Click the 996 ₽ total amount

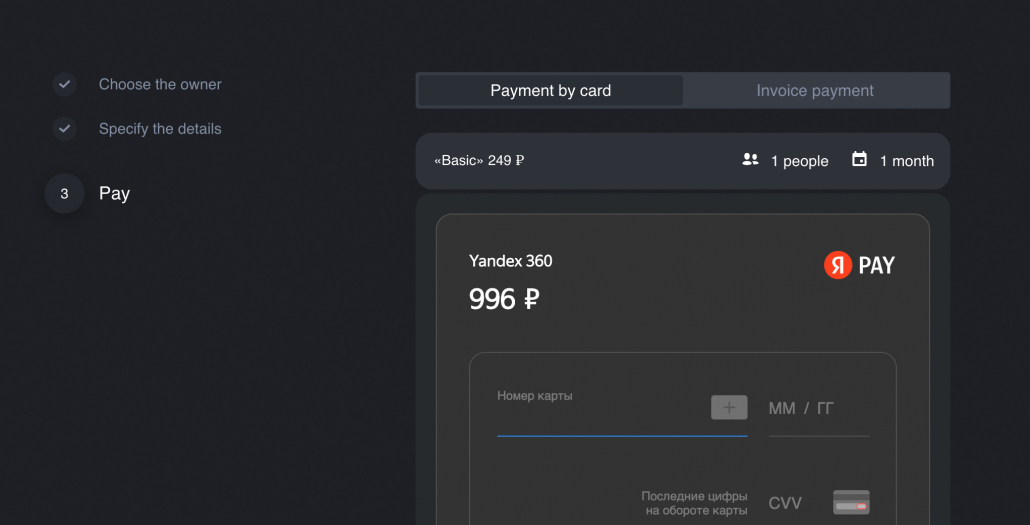[504, 299]
